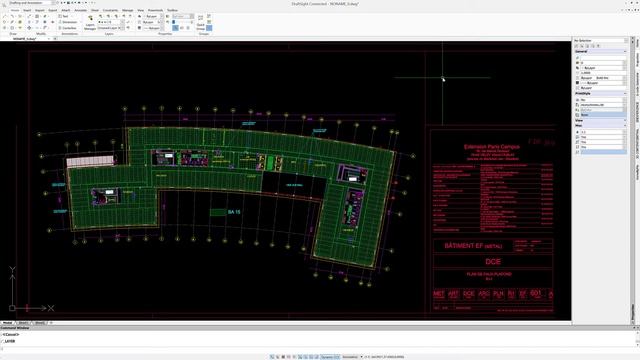
Task: Open the line color ByLayer dropdown in ribbon
Action: pos(153,16)
